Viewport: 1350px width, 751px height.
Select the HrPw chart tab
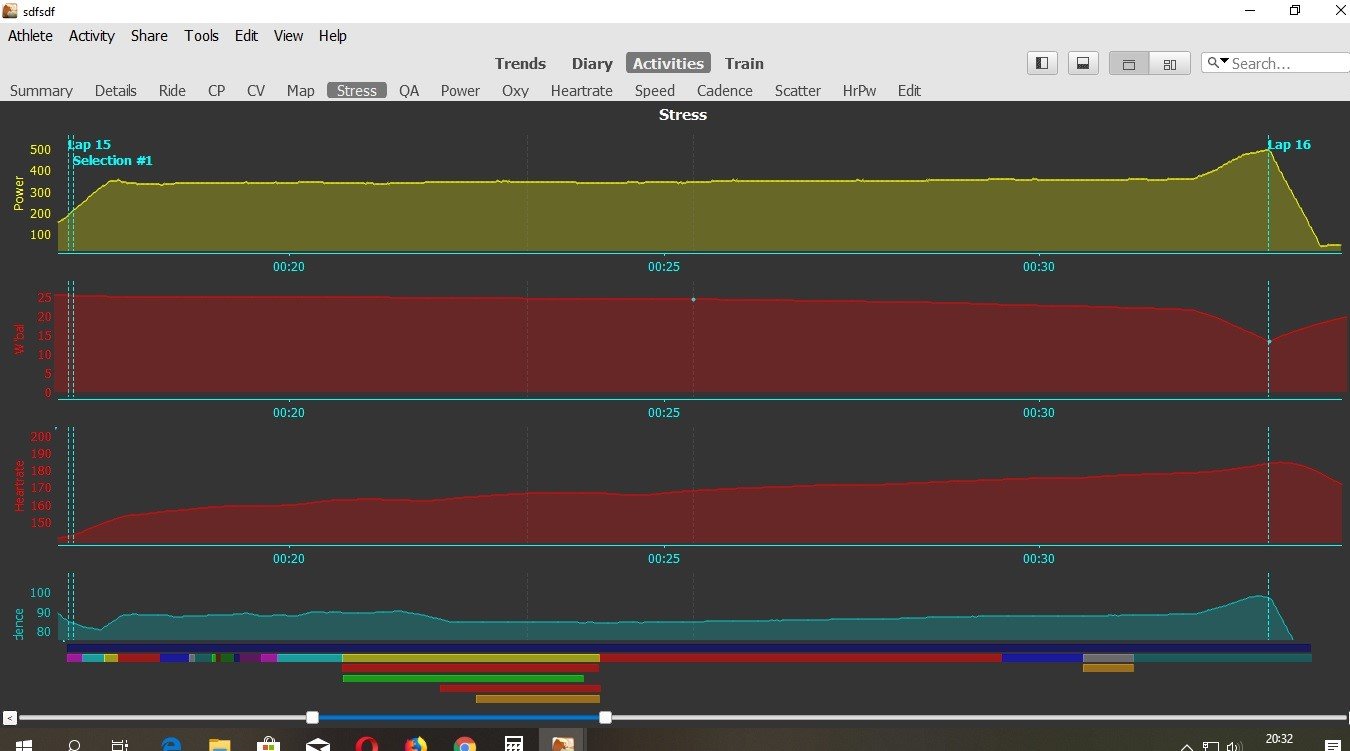pos(859,90)
